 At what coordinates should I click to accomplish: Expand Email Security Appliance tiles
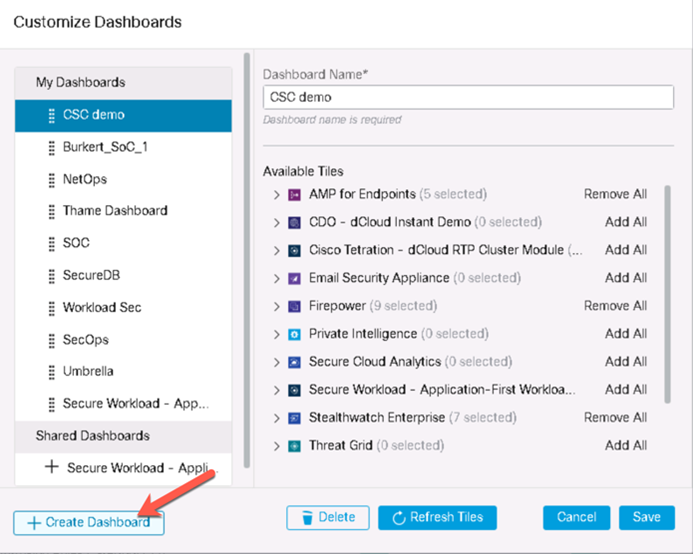click(277, 279)
